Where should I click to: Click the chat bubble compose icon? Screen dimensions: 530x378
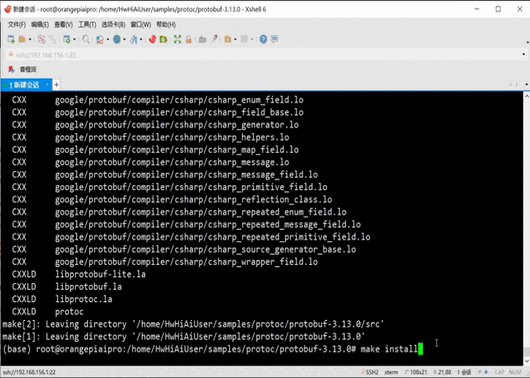coord(274,39)
